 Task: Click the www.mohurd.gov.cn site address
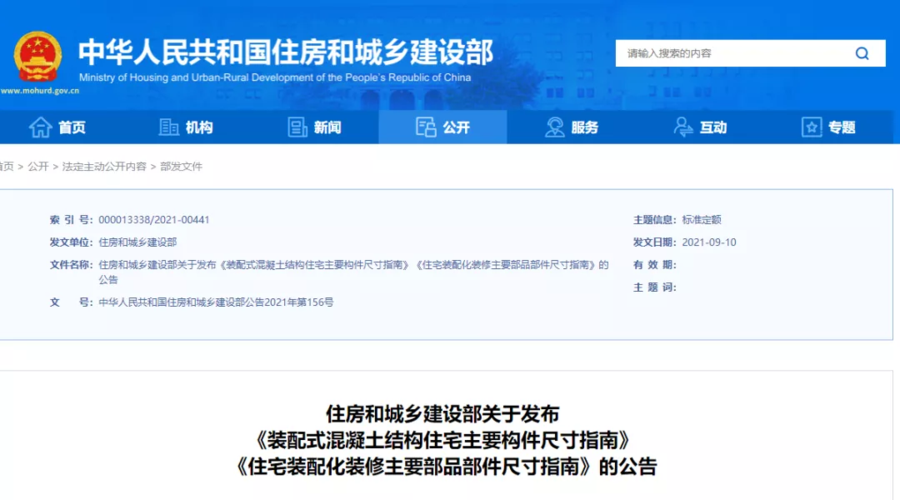point(40,91)
